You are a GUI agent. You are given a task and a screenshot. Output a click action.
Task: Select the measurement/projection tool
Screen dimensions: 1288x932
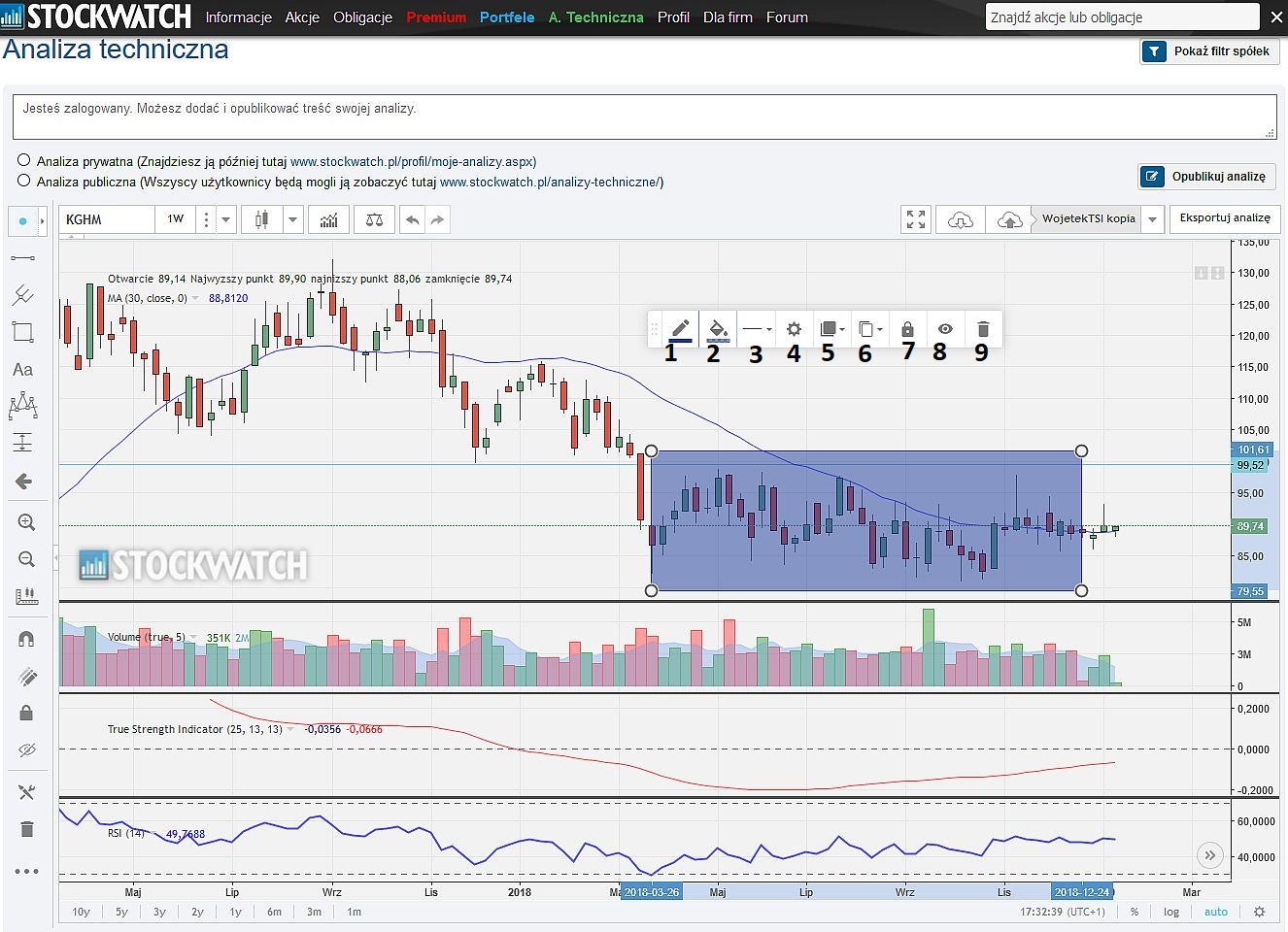(x=22, y=443)
